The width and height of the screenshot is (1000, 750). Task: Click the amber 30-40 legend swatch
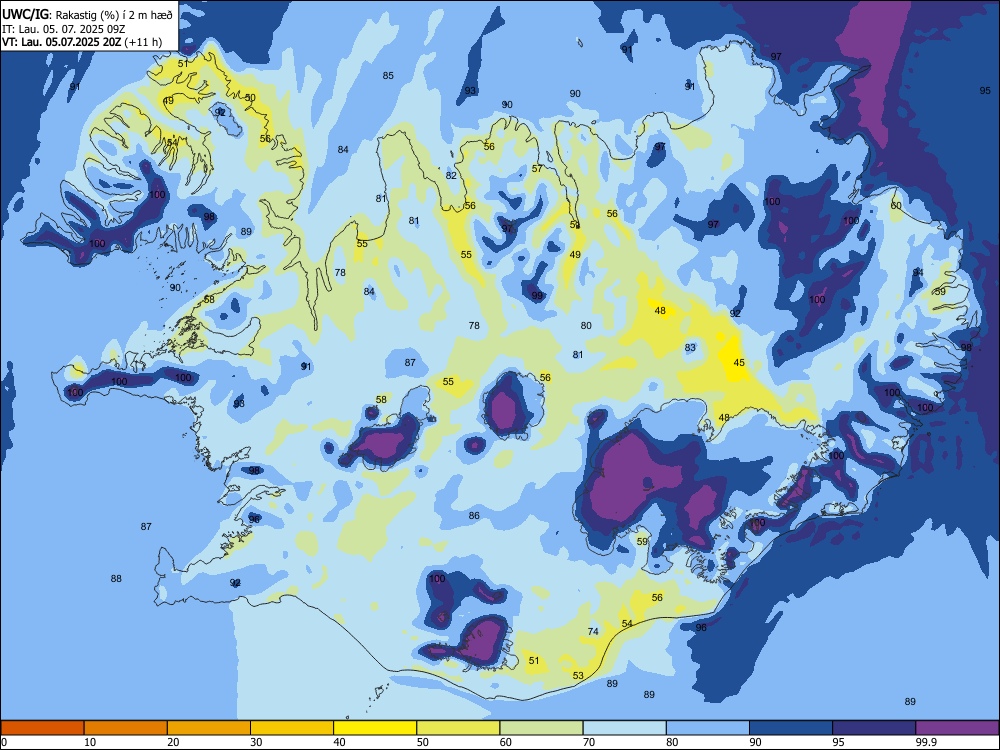(292, 728)
